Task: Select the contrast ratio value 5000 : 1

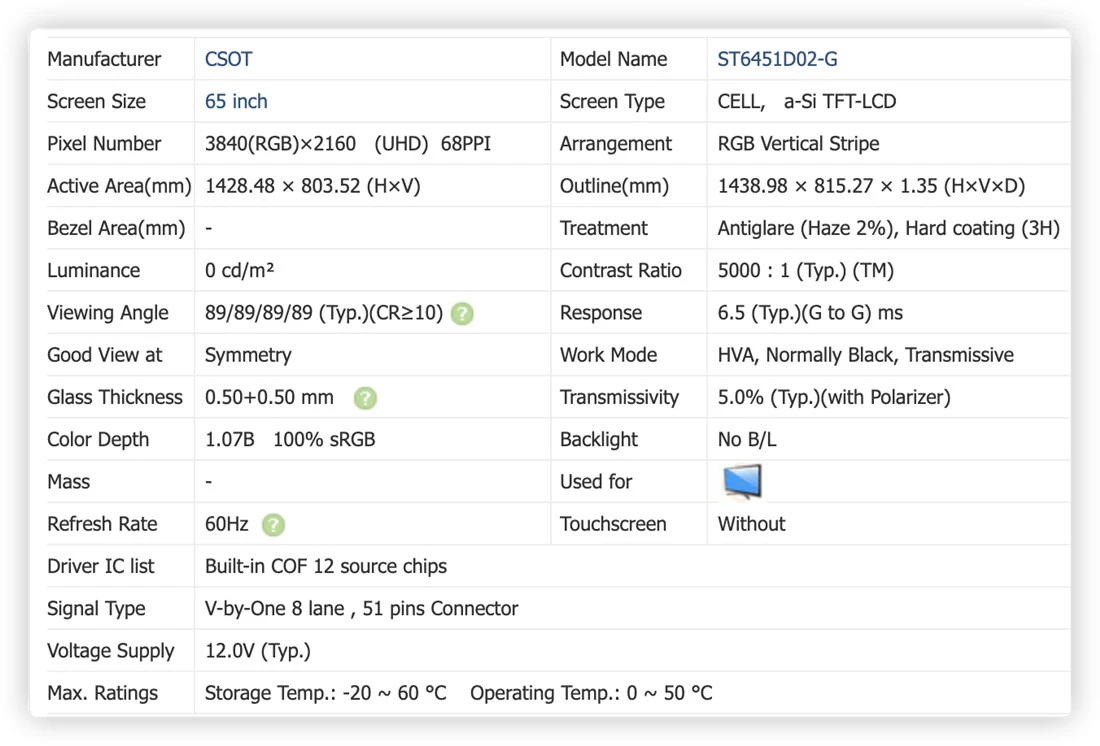Action: pyautogui.click(x=805, y=270)
